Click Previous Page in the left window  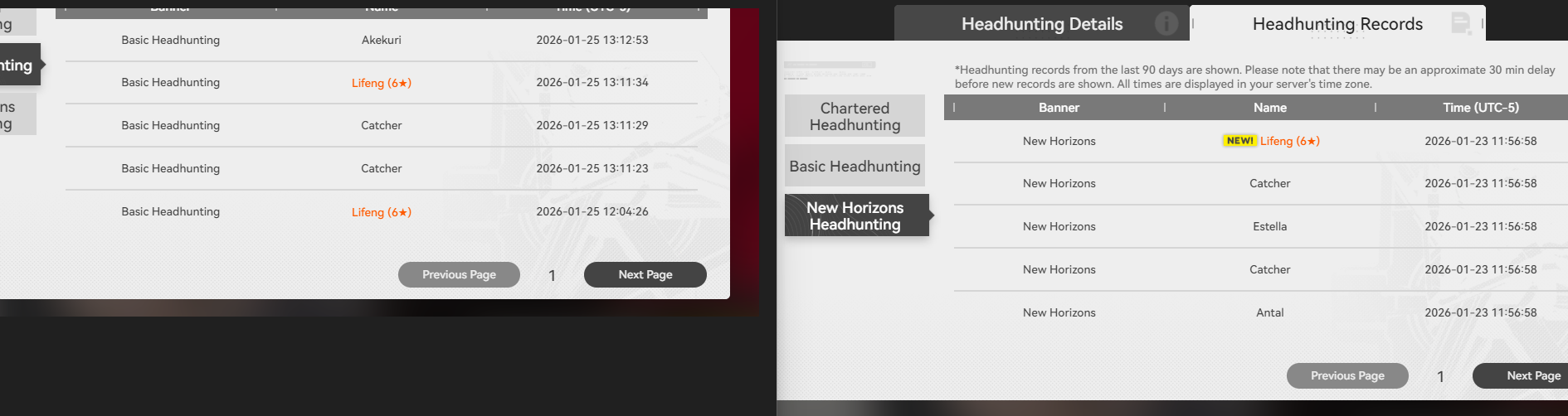pyautogui.click(x=459, y=274)
